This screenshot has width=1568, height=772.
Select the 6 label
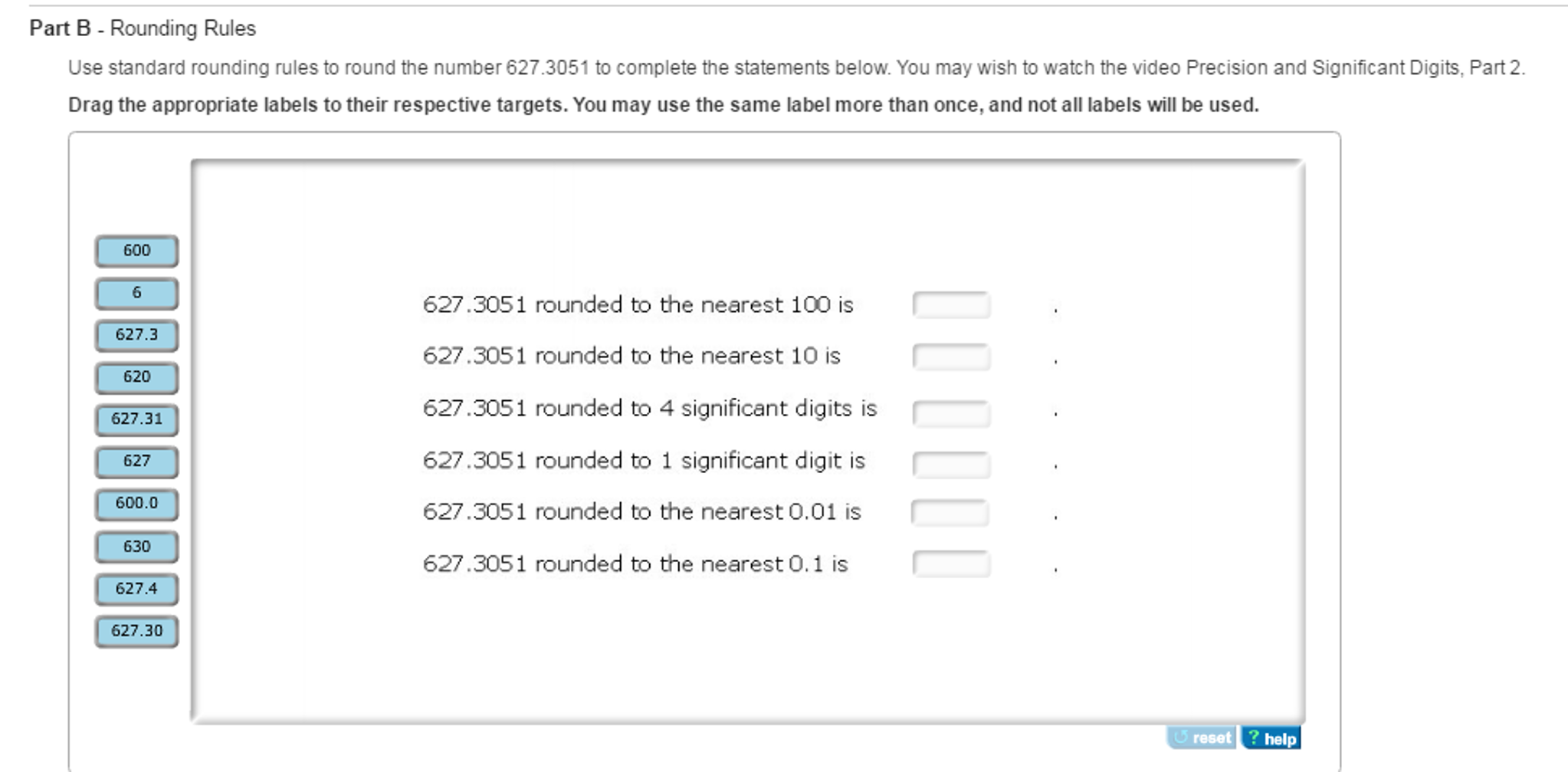(x=135, y=294)
